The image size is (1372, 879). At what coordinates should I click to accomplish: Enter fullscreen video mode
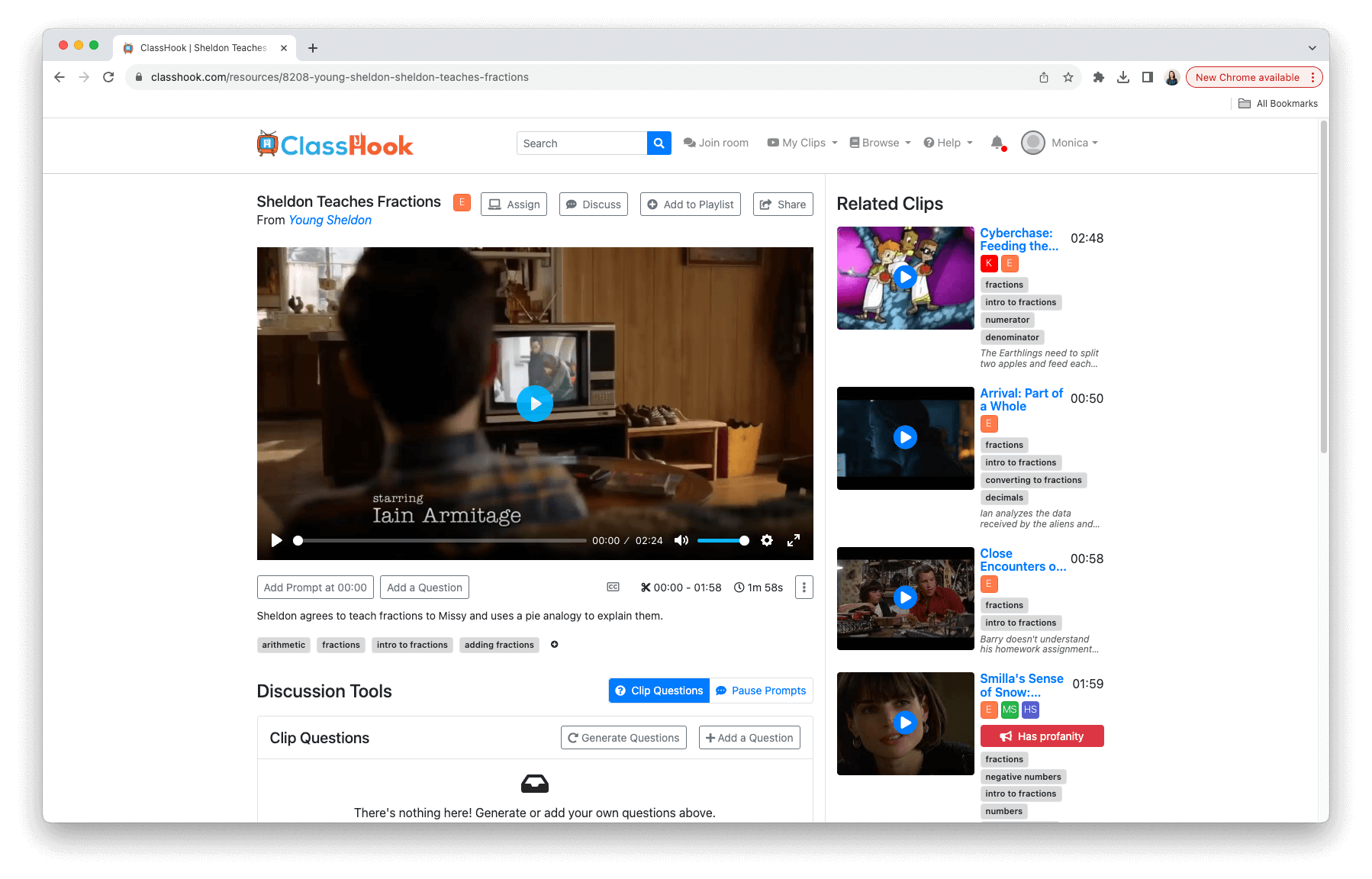(x=794, y=540)
